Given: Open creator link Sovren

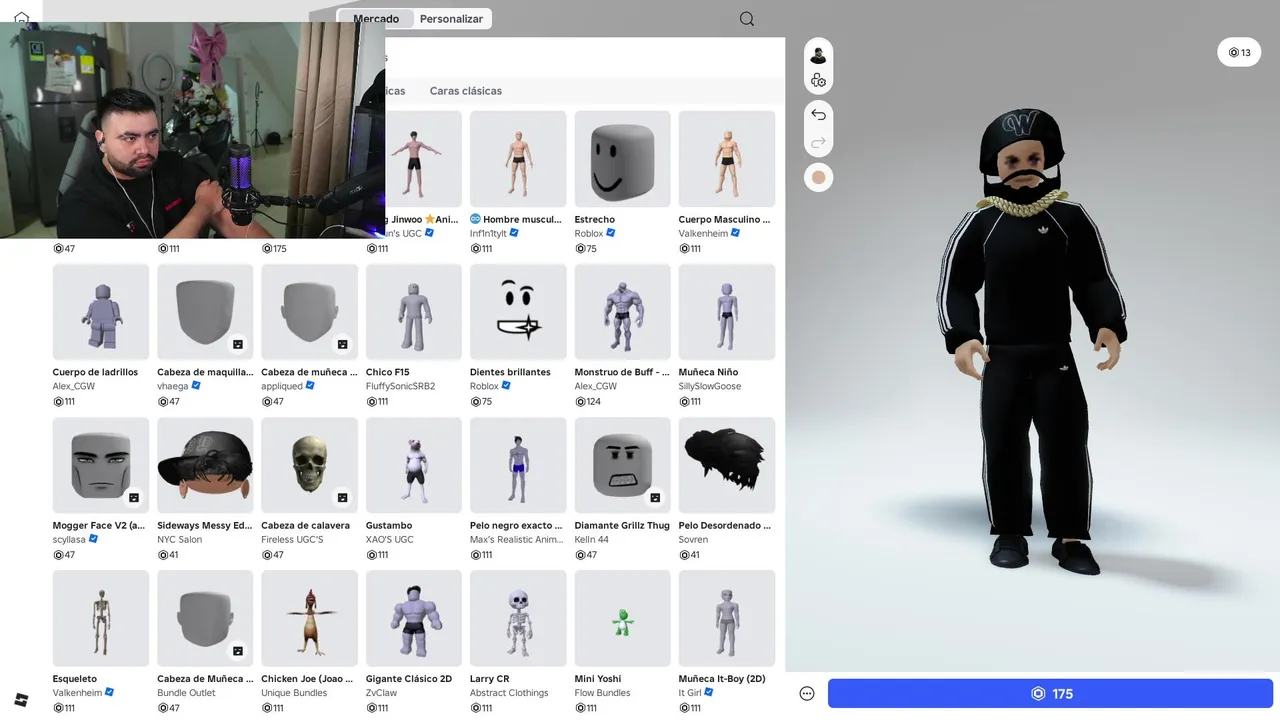Looking at the screenshot, I should (x=693, y=539).
